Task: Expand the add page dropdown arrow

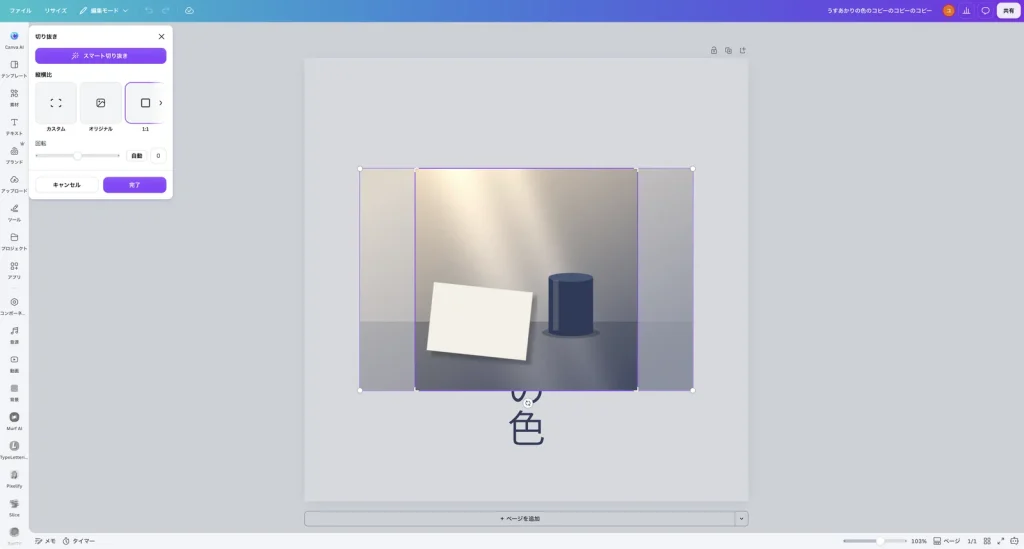Action: 741,518
